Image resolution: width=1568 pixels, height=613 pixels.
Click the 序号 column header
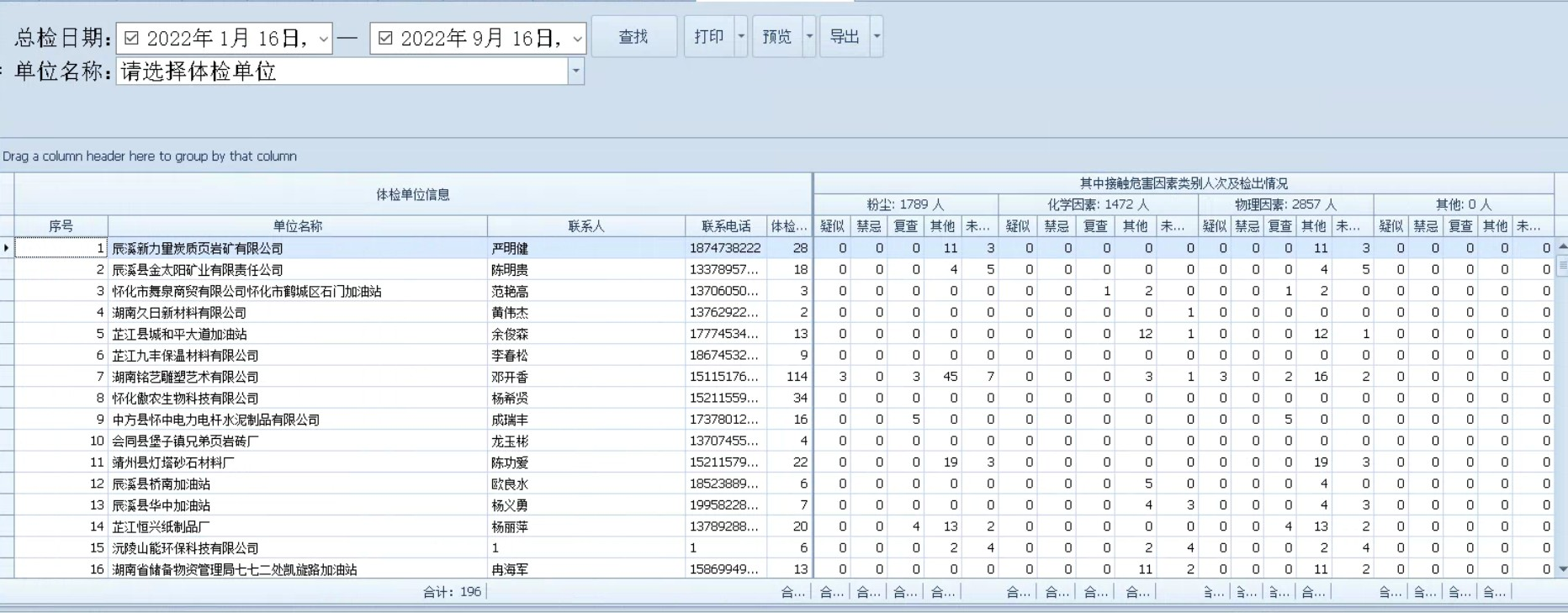click(61, 226)
